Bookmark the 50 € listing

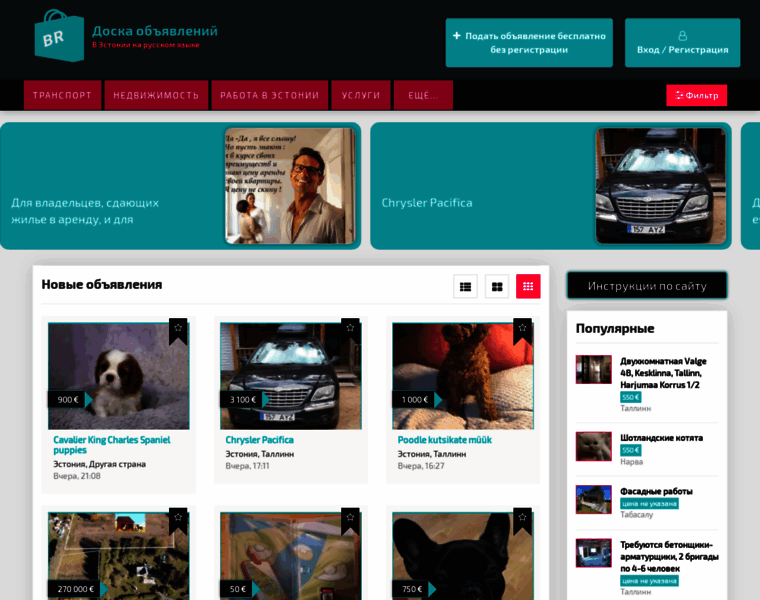coord(350,520)
